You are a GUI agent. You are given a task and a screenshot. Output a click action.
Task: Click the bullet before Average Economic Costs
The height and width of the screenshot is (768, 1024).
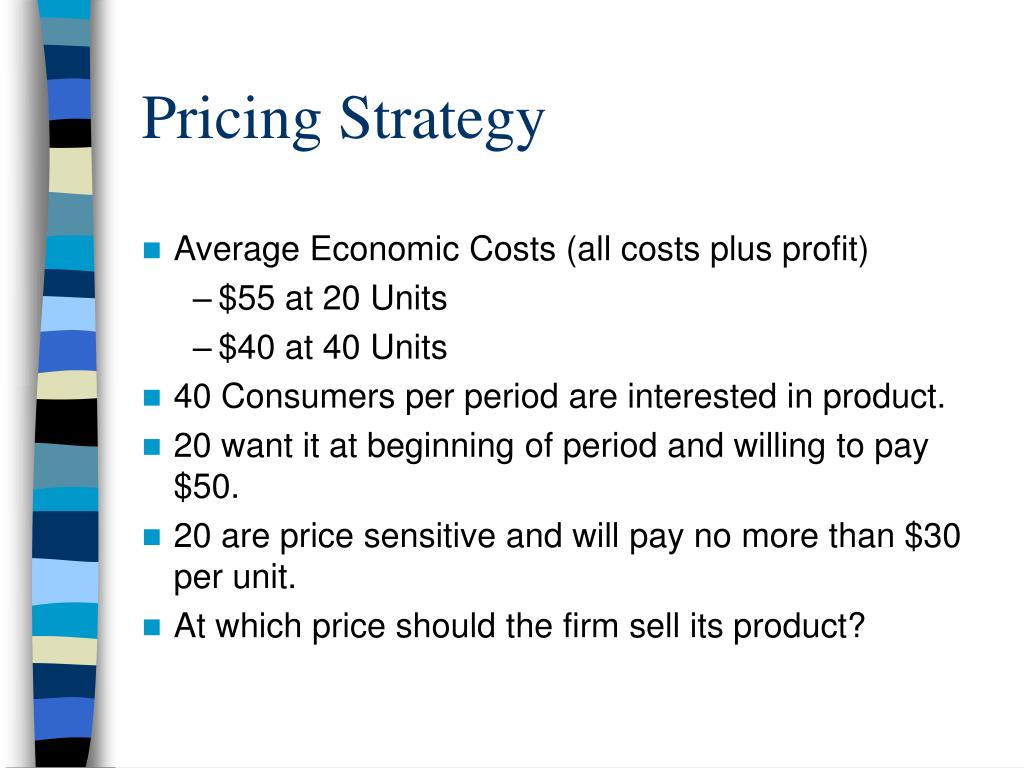pyautogui.click(x=152, y=250)
